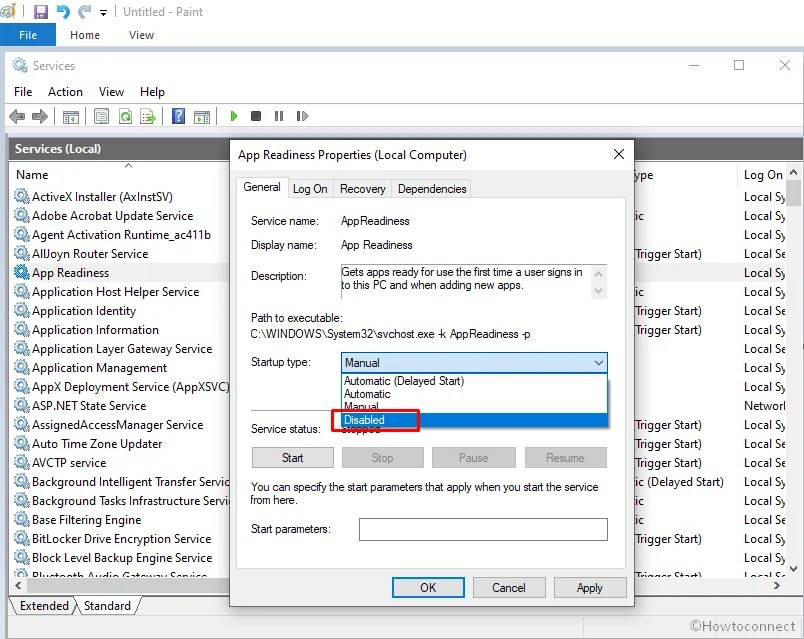The height and width of the screenshot is (639, 804).
Task: Save the Paint document with the floppy icon
Action: click(39, 11)
